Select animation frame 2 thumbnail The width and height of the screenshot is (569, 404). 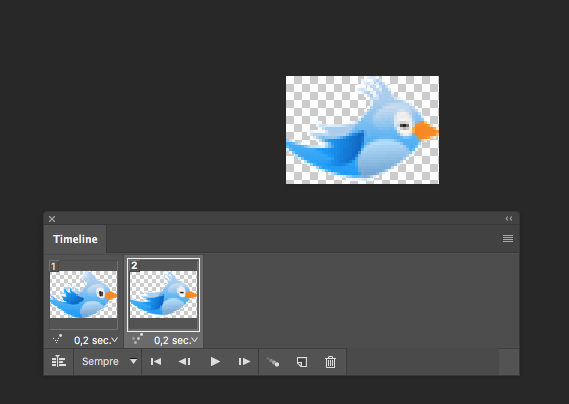(x=163, y=294)
